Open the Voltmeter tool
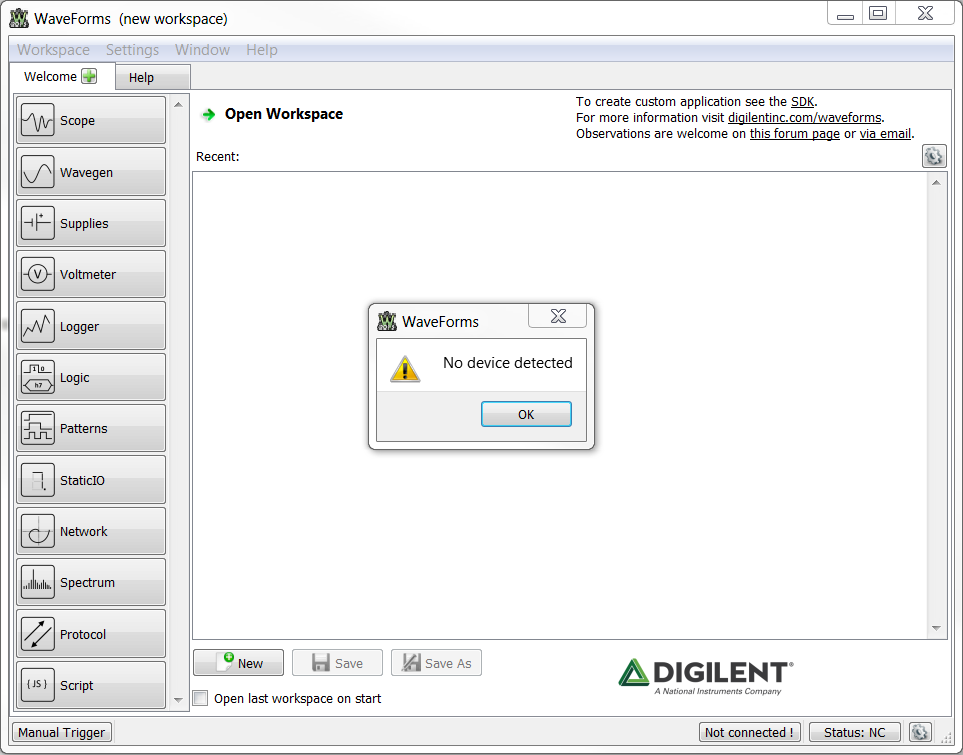This screenshot has width=963, height=755. pyautogui.click(x=91, y=274)
